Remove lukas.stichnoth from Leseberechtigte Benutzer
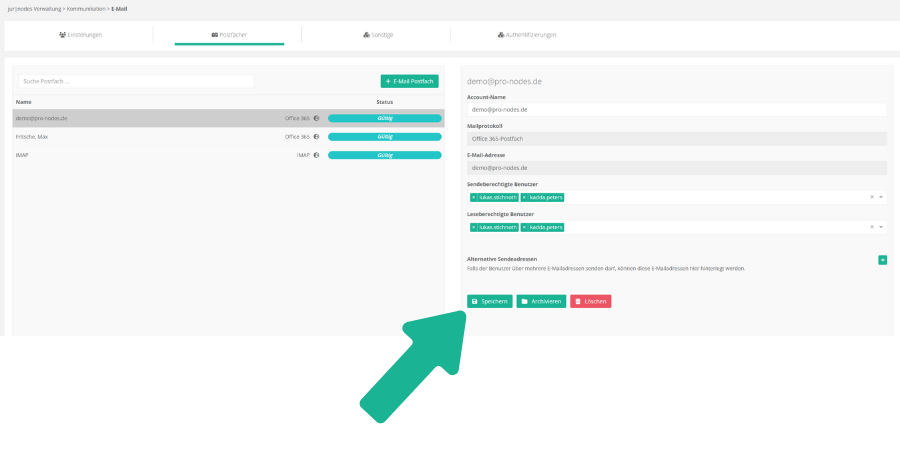Screen dimensions: 900x450 click(x=474, y=228)
